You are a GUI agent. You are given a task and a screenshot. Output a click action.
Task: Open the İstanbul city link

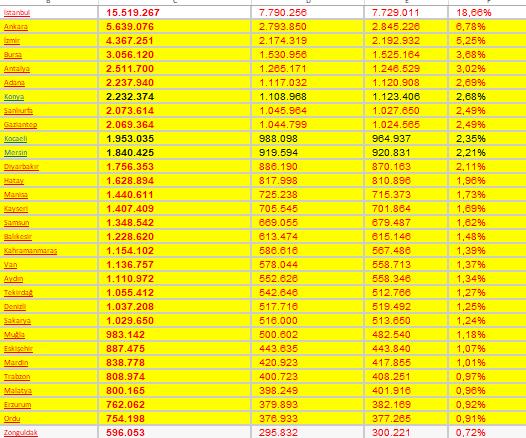coord(17,13)
